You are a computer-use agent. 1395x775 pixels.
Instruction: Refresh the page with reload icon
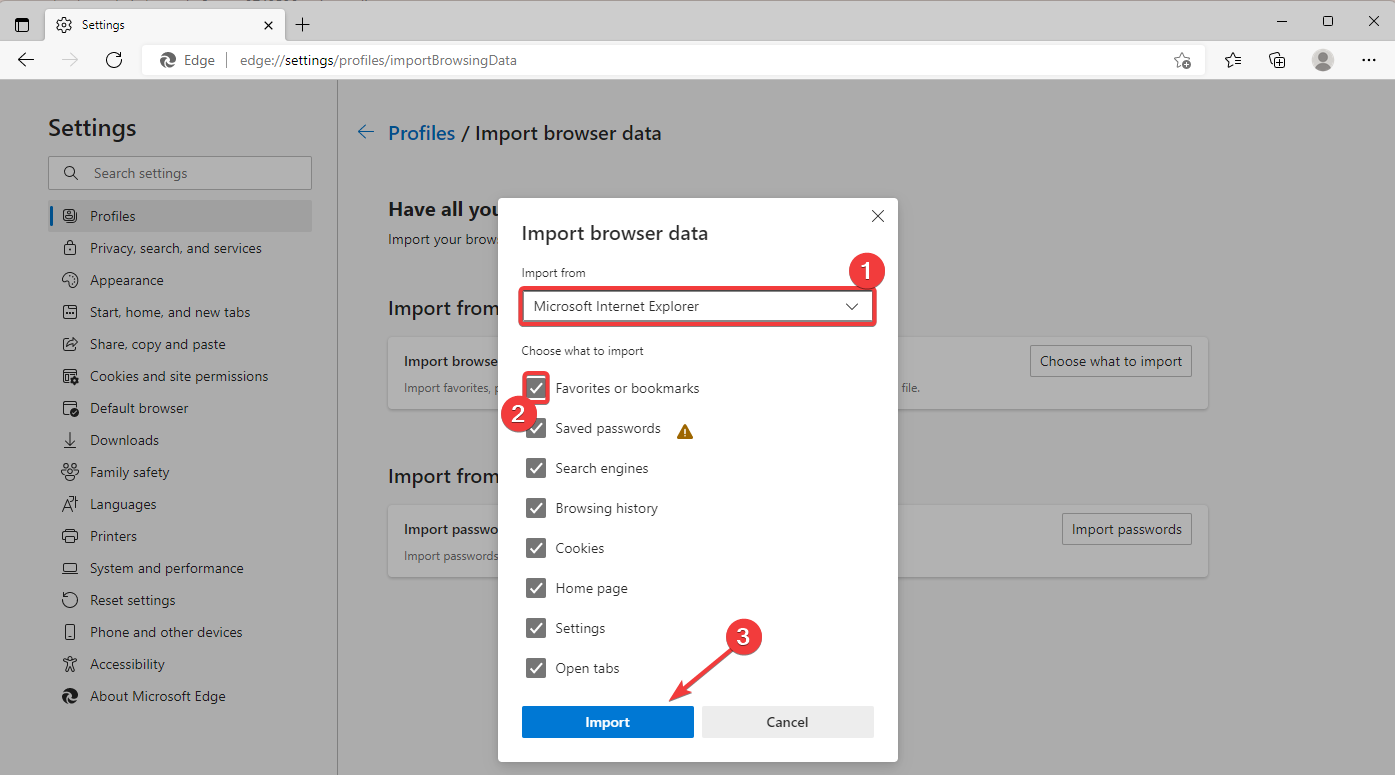tap(114, 60)
